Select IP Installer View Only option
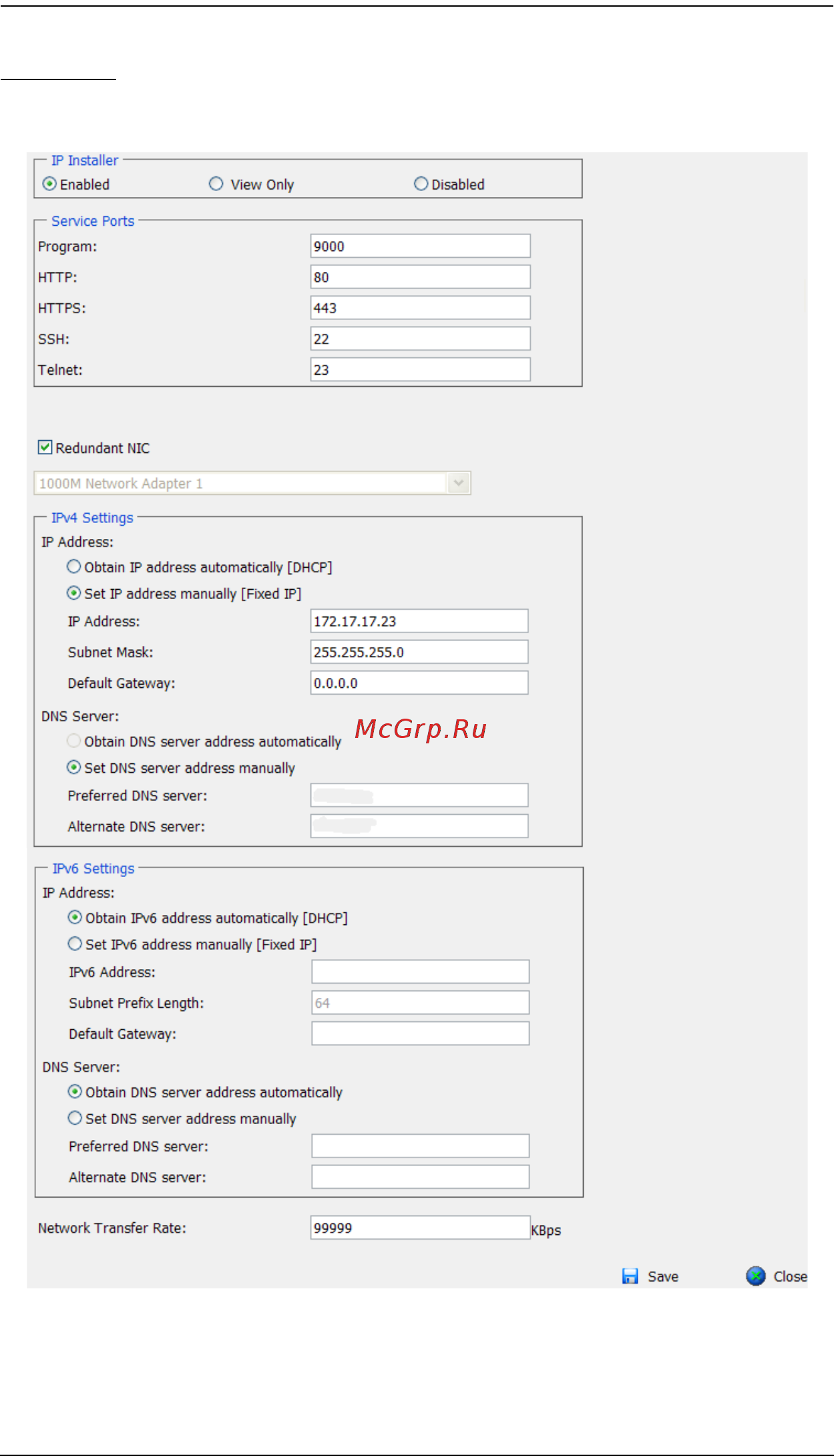 click(x=216, y=184)
